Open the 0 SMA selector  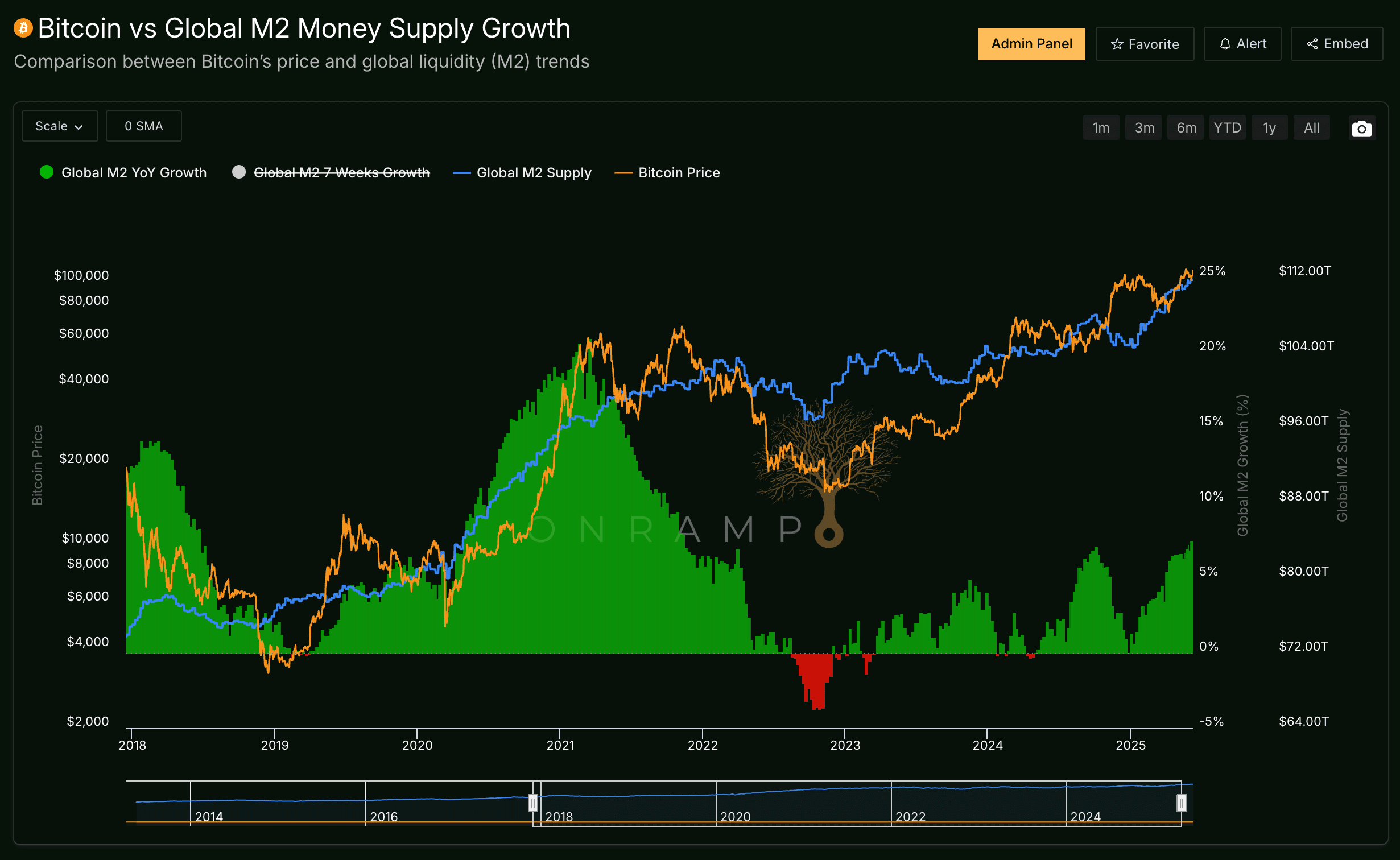pyautogui.click(x=144, y=126)
